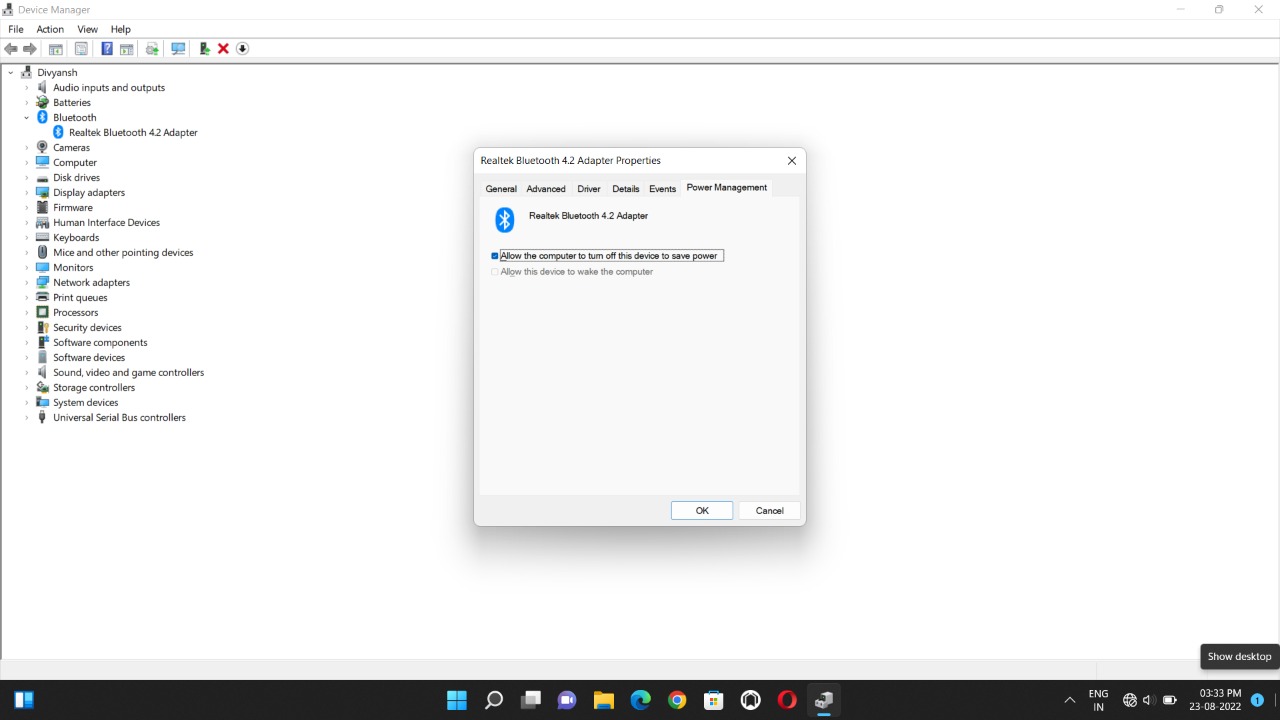Select the Storage controllers category icon
Screen dimensions: 1280x720
click(x=42, y=387)
